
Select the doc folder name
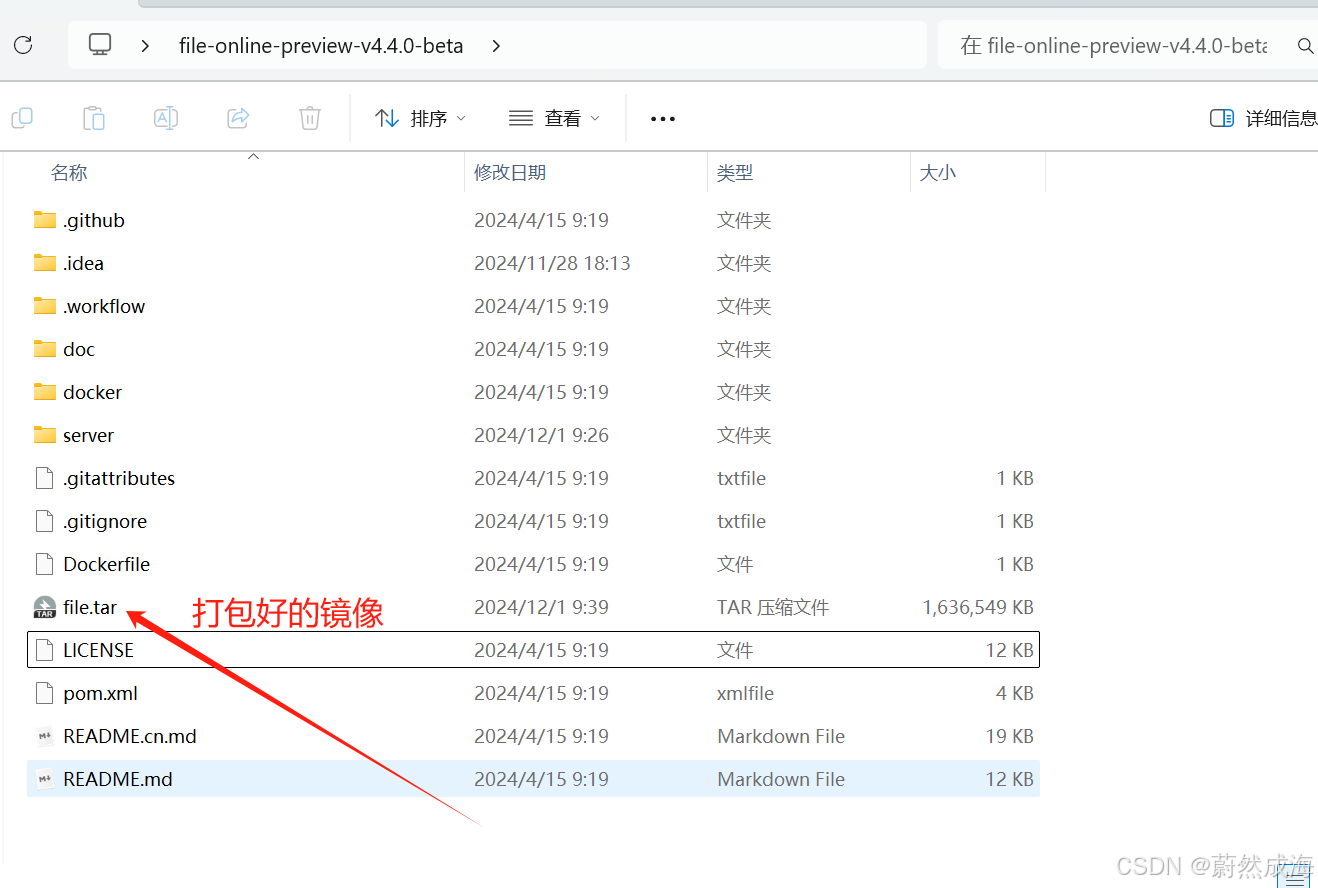point(79,349)
